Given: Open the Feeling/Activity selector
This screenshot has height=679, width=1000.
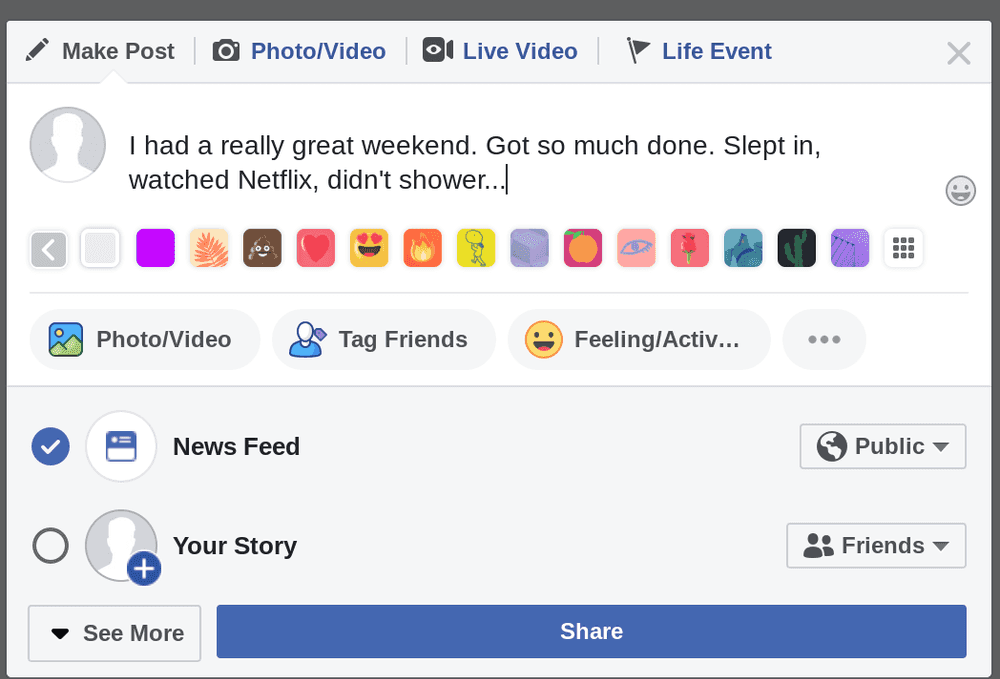Looking at the screenshot, I should 639,339.
